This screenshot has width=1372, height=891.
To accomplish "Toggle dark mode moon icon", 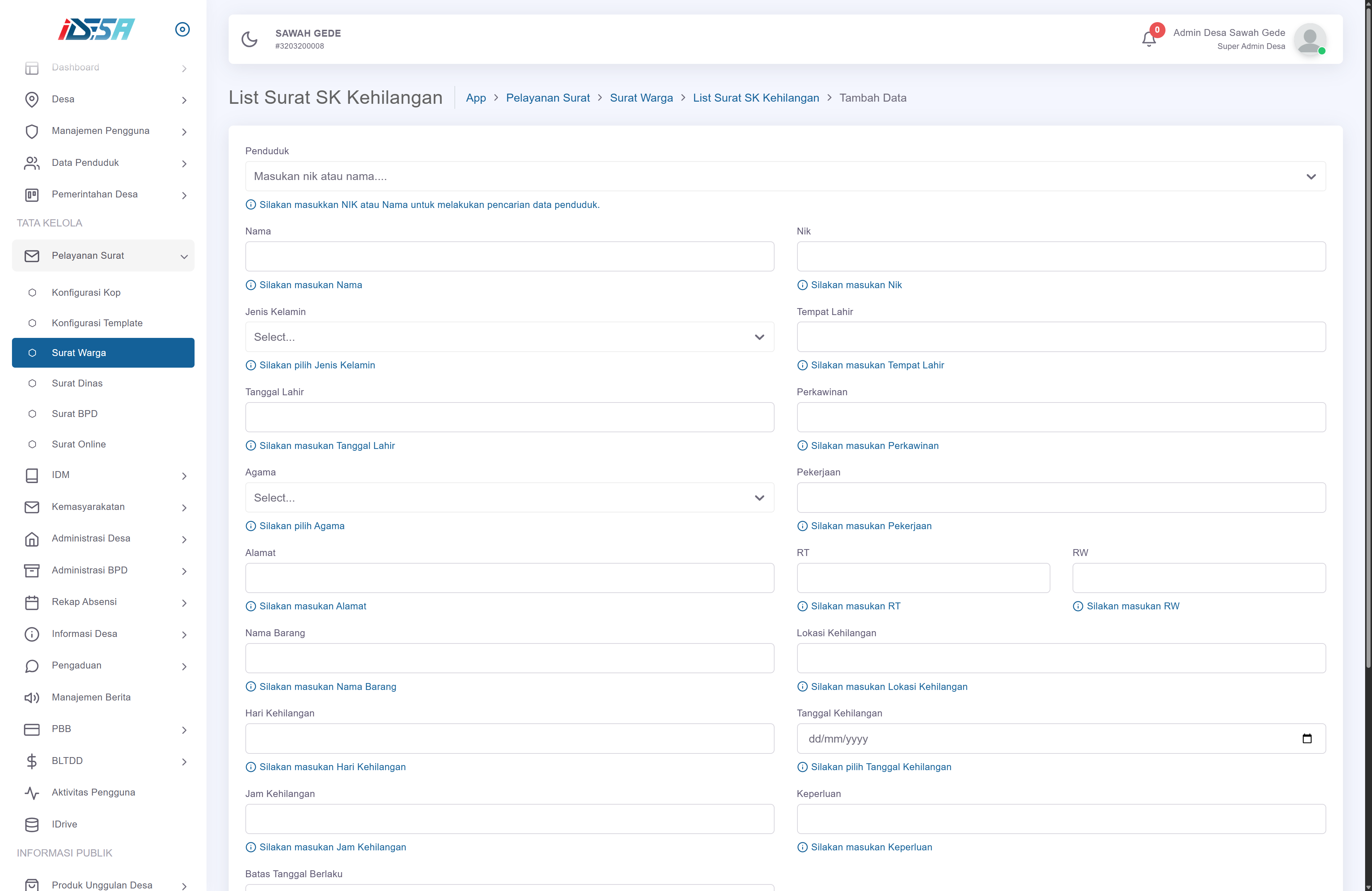I will [250, 39].
